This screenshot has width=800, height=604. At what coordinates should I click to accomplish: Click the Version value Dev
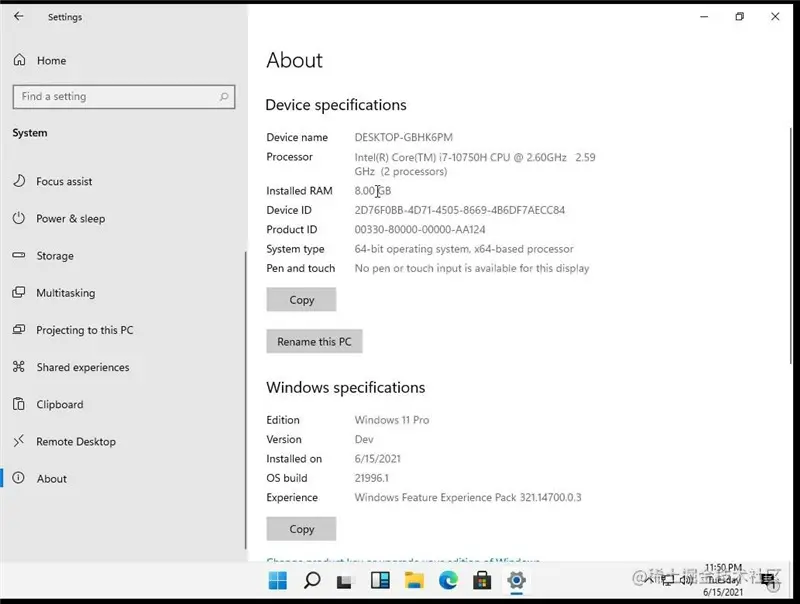pyautogui.click(x=364, y=439)
